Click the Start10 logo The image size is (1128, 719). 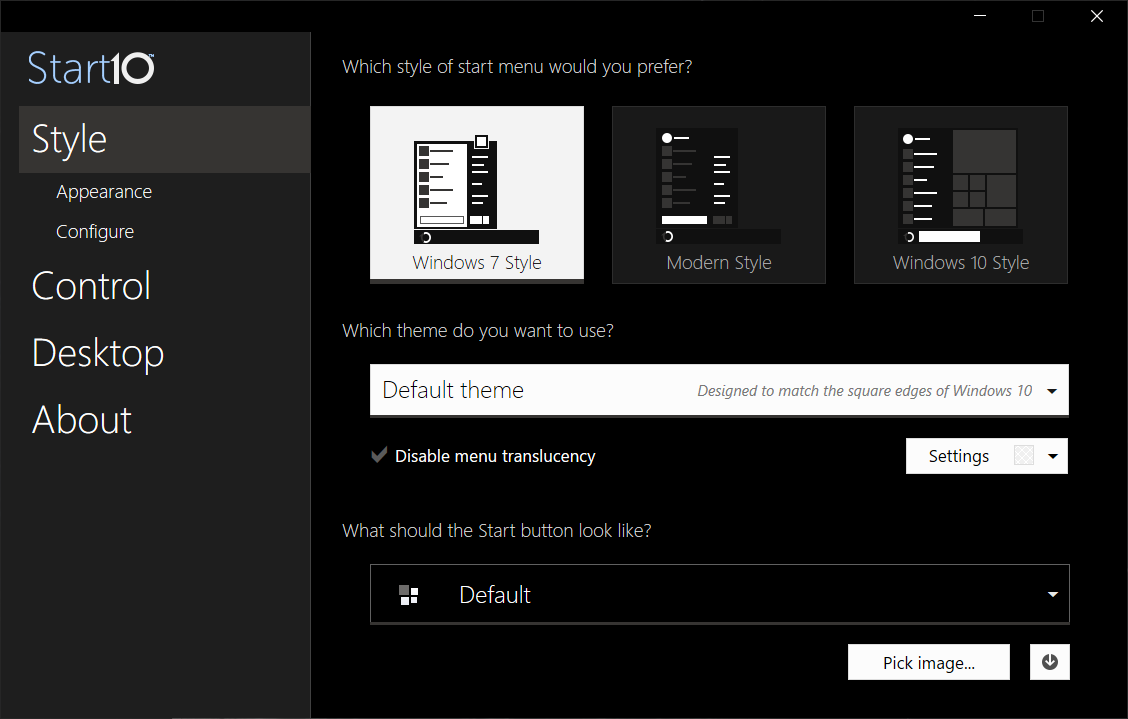pyautogui.click(x=91, y=68)
